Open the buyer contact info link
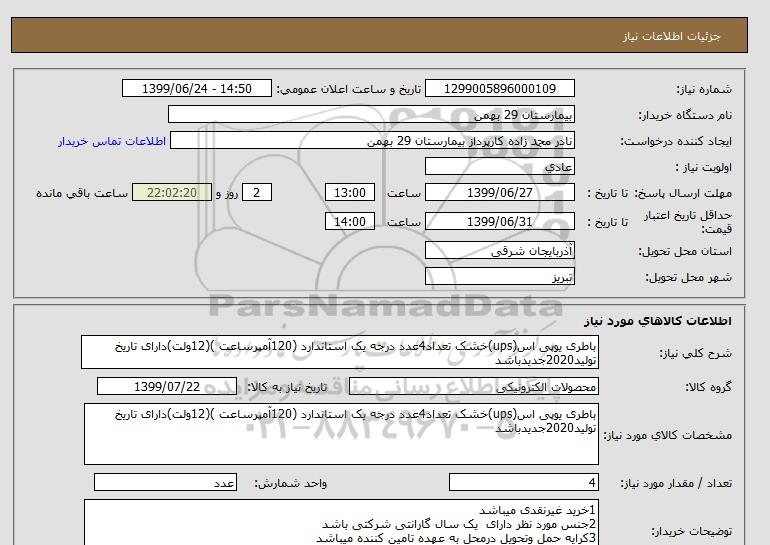The image size is (770, 545). tap(112, 141)
